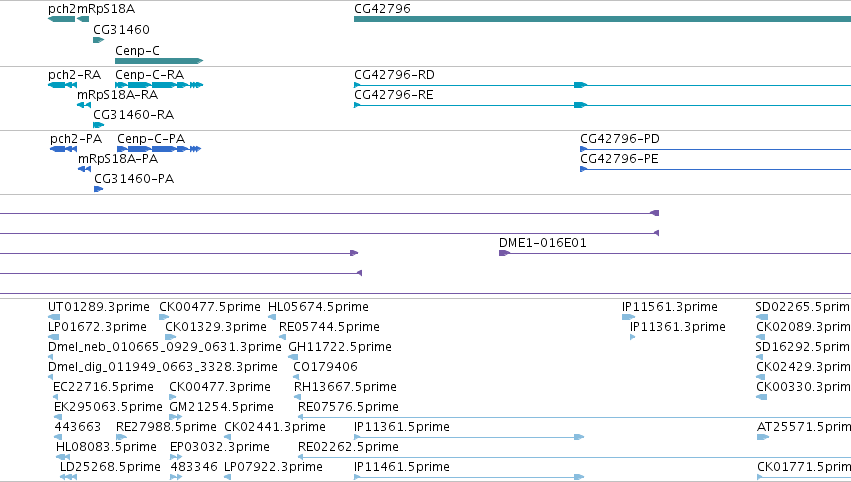Select the IP11561.3prime EST glyph
This screenshot has height=482, width=851.
click(x=628, y=317)
